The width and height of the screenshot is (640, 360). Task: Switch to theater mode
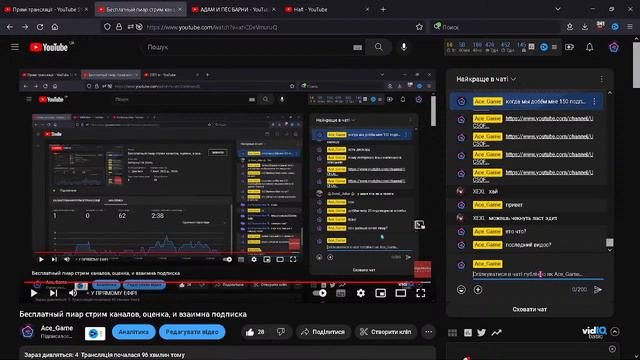400,293
